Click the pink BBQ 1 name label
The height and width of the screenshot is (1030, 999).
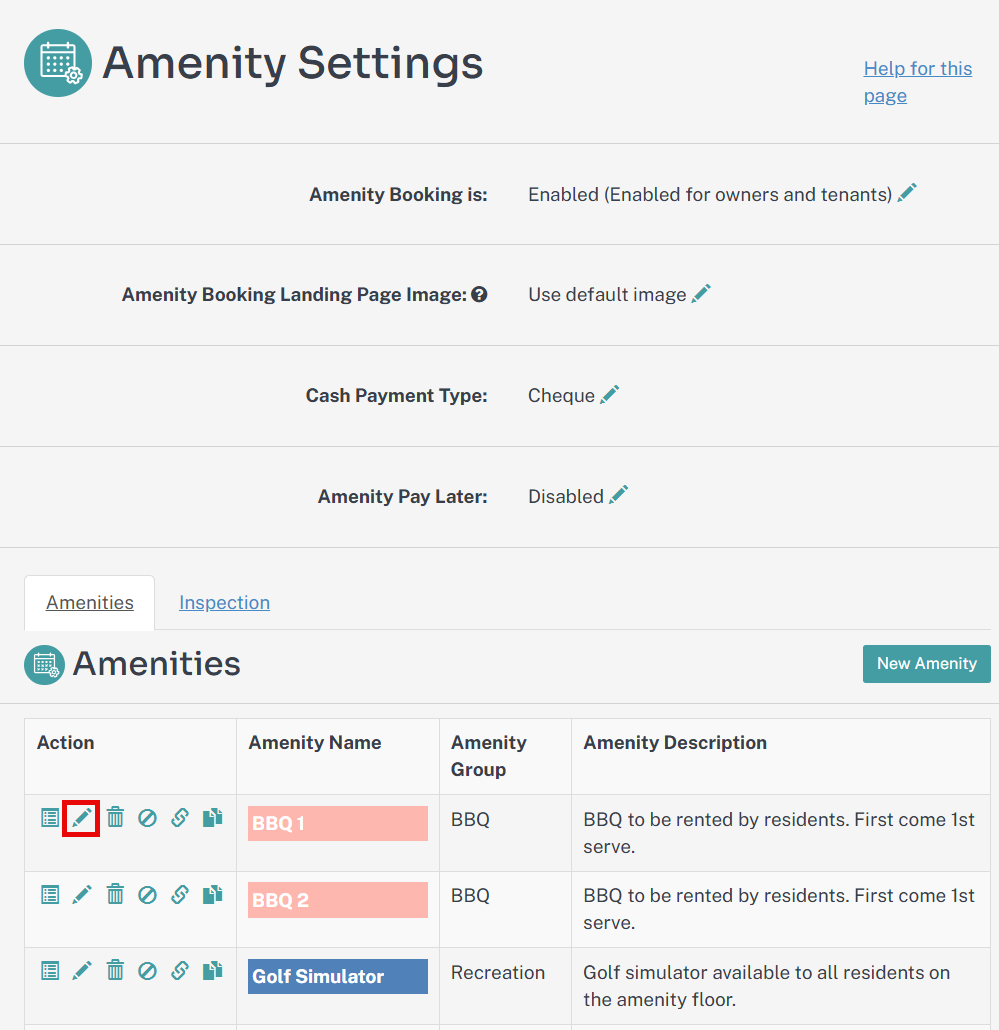338,823
